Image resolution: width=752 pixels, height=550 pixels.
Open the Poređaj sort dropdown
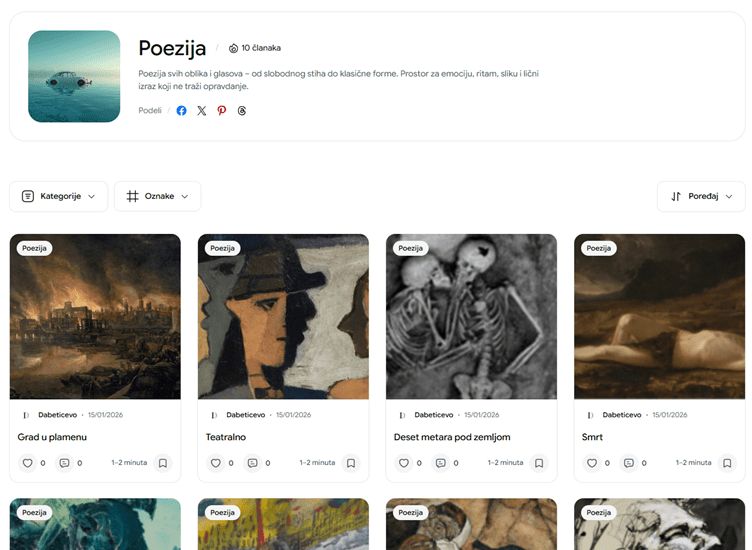coord(701,196)
